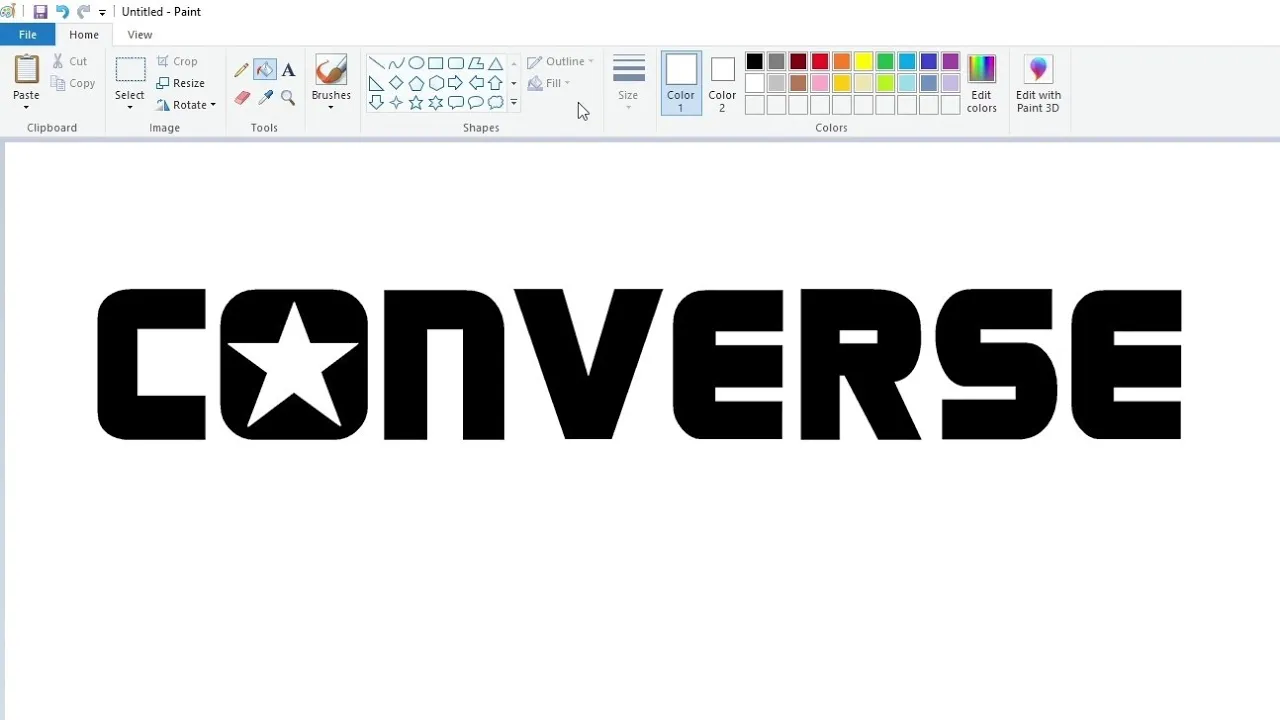Pick the red color swatch
The height and width of the screenshot is (720, 1280).
820,62
